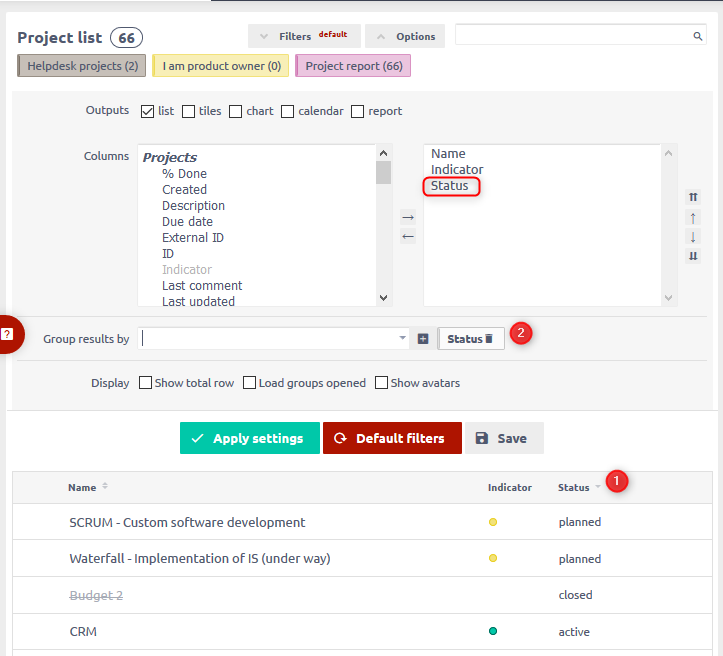
Task: Add column with right arrow icon
Action: (x=407, y=216)
